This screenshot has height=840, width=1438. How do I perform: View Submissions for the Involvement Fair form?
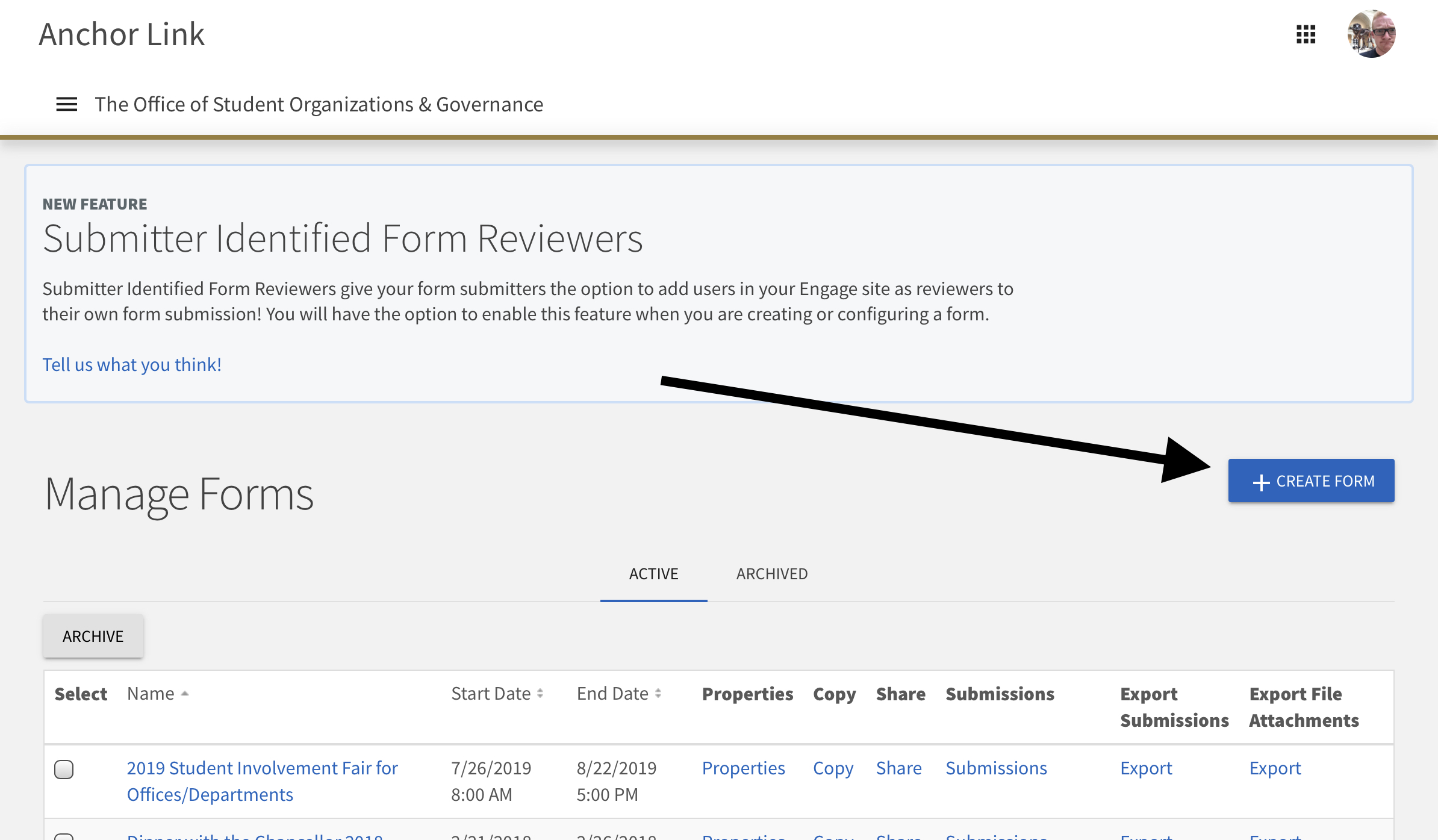996,768
